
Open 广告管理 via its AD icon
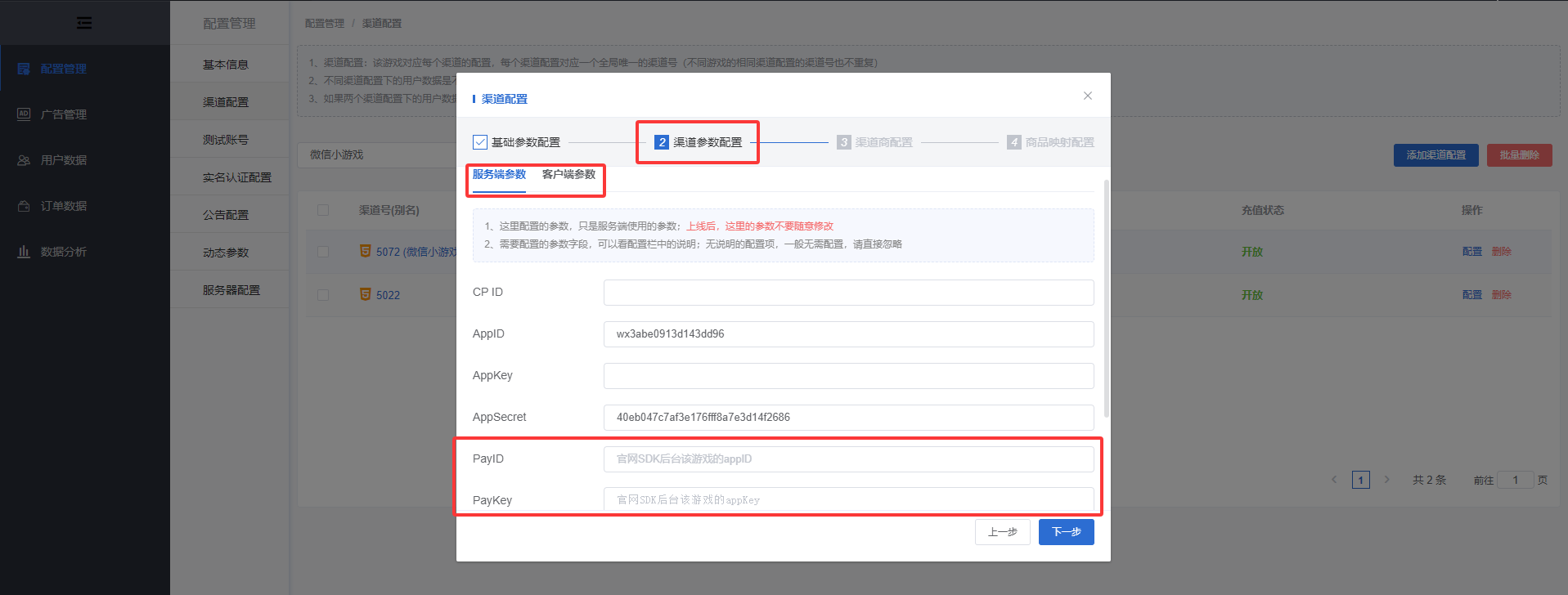(24, 114)
